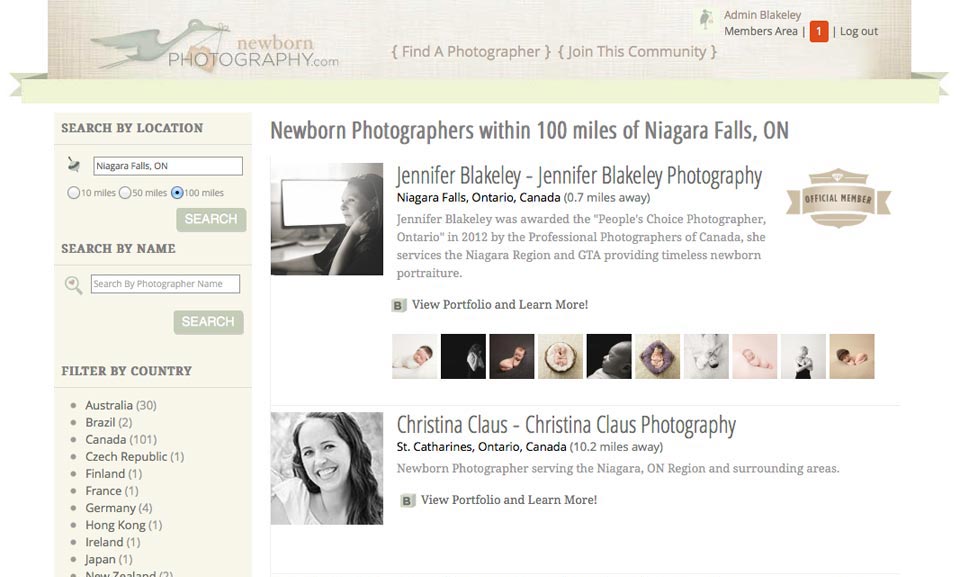This screenshot has height=577, width=960.
Task: Filter by country France (1)
Action: pos(111,491)
